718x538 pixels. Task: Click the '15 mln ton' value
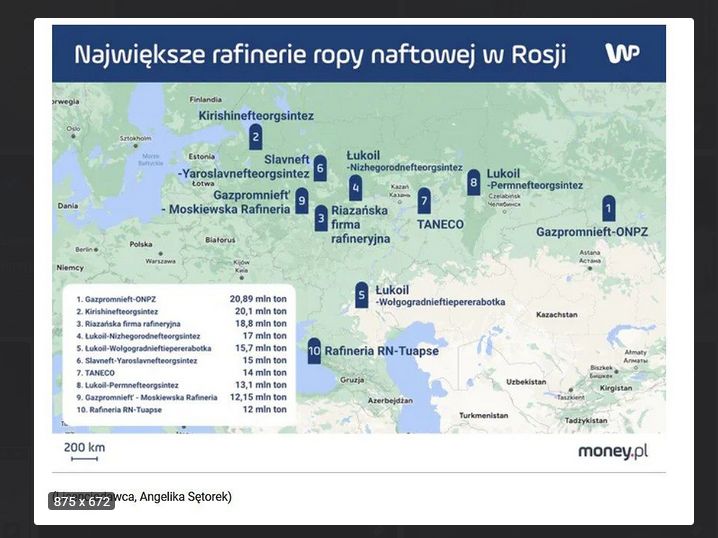[265, 361]
